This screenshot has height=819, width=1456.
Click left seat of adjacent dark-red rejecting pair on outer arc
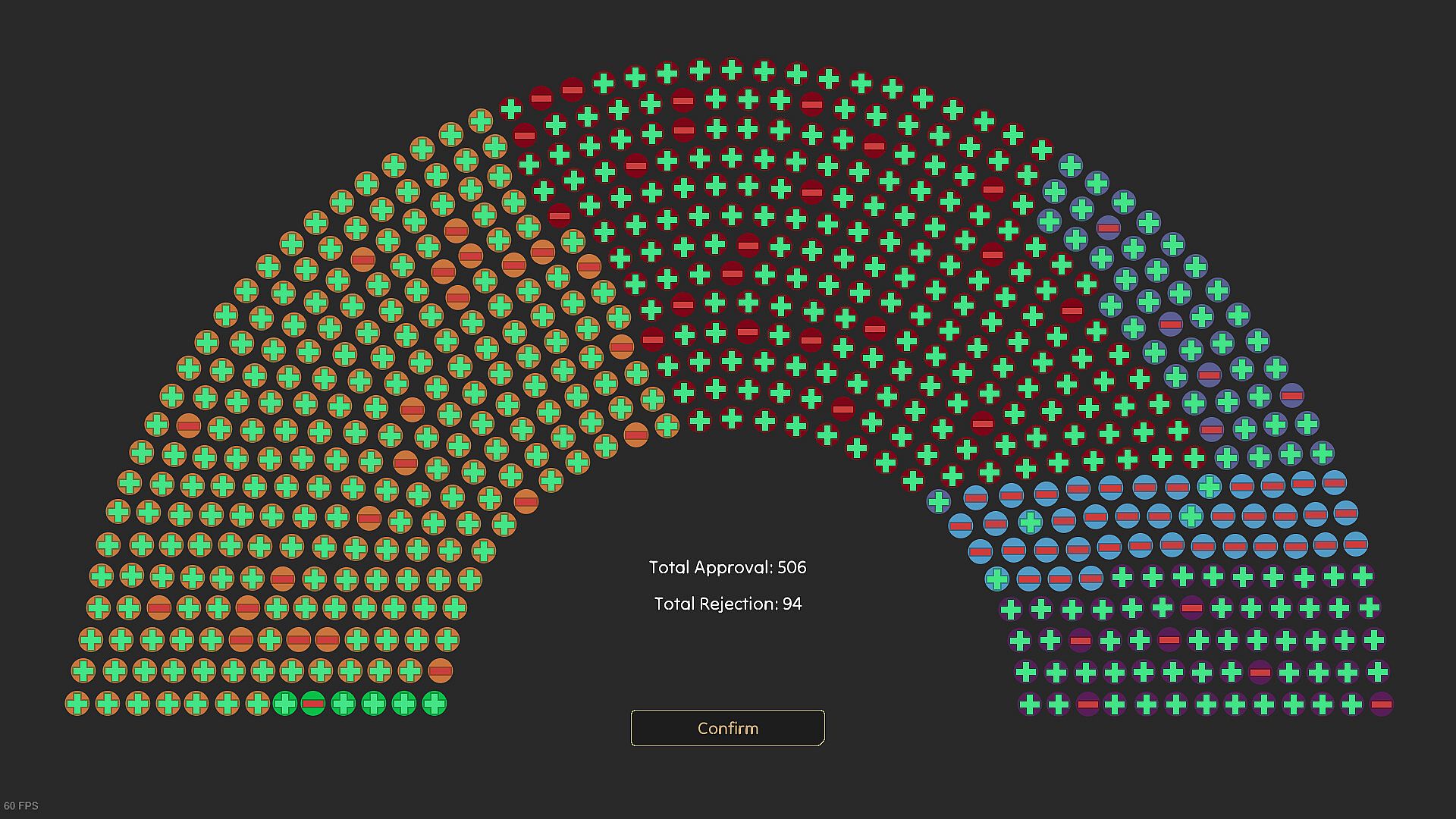click(541, 98)
